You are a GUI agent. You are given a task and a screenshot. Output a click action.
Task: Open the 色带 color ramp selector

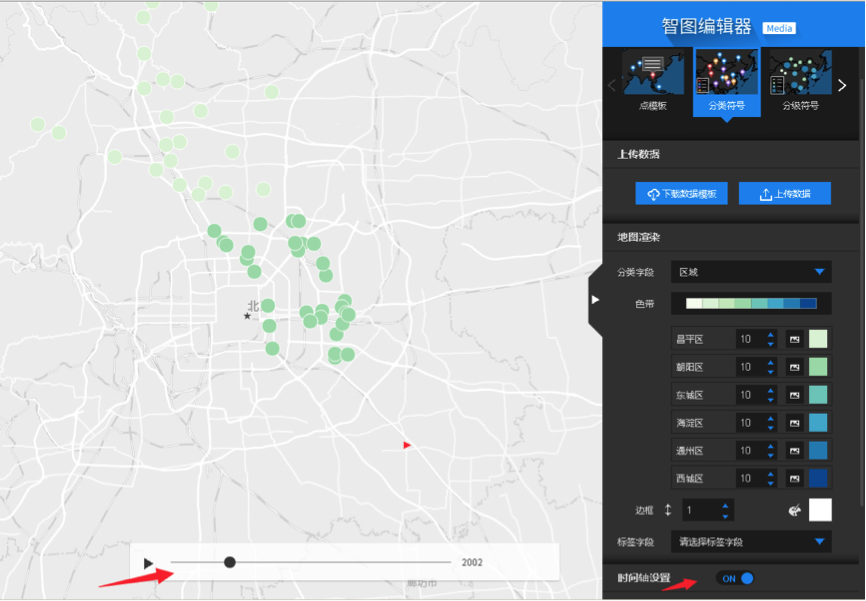pyautogui.click(x=751, y=303)
